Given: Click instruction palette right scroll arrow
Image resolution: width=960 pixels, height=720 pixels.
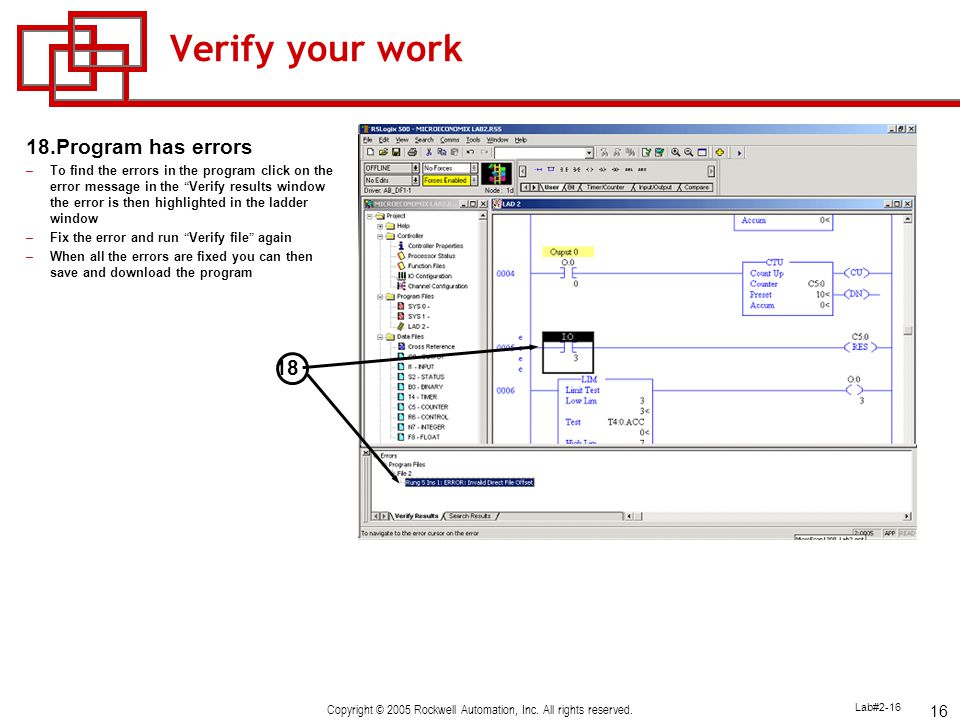Looking at the screenshot, I should [711, 171].
